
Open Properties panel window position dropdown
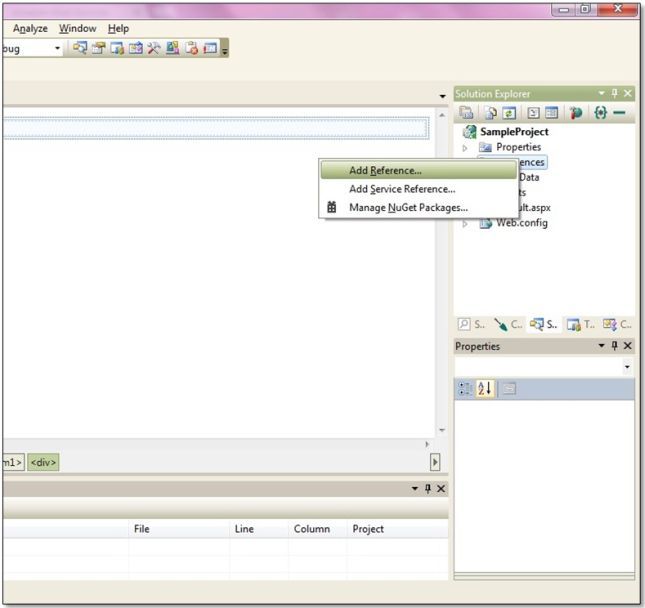[601, 346]
